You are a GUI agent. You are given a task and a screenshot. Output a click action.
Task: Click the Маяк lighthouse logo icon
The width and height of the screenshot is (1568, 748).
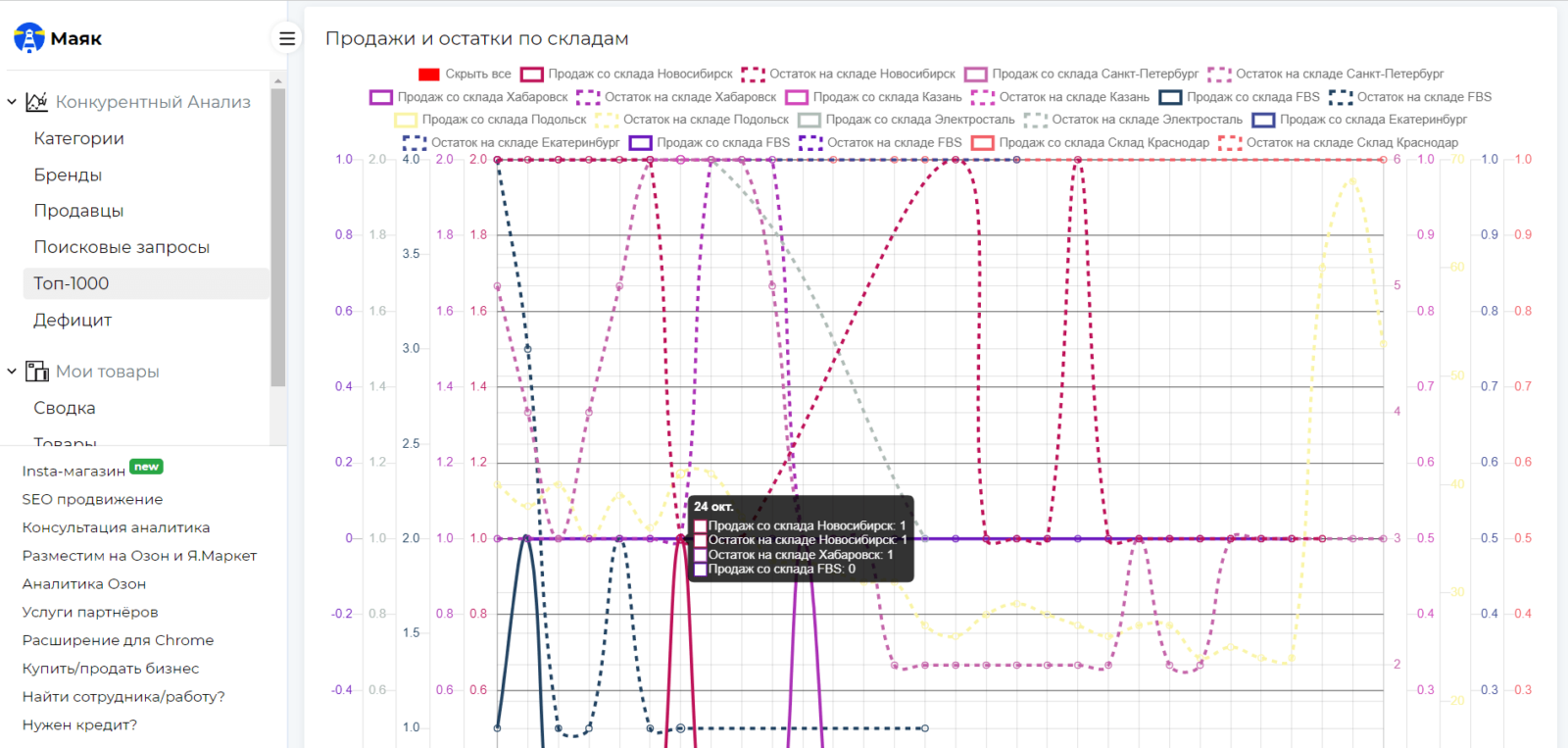coord(29,38)
